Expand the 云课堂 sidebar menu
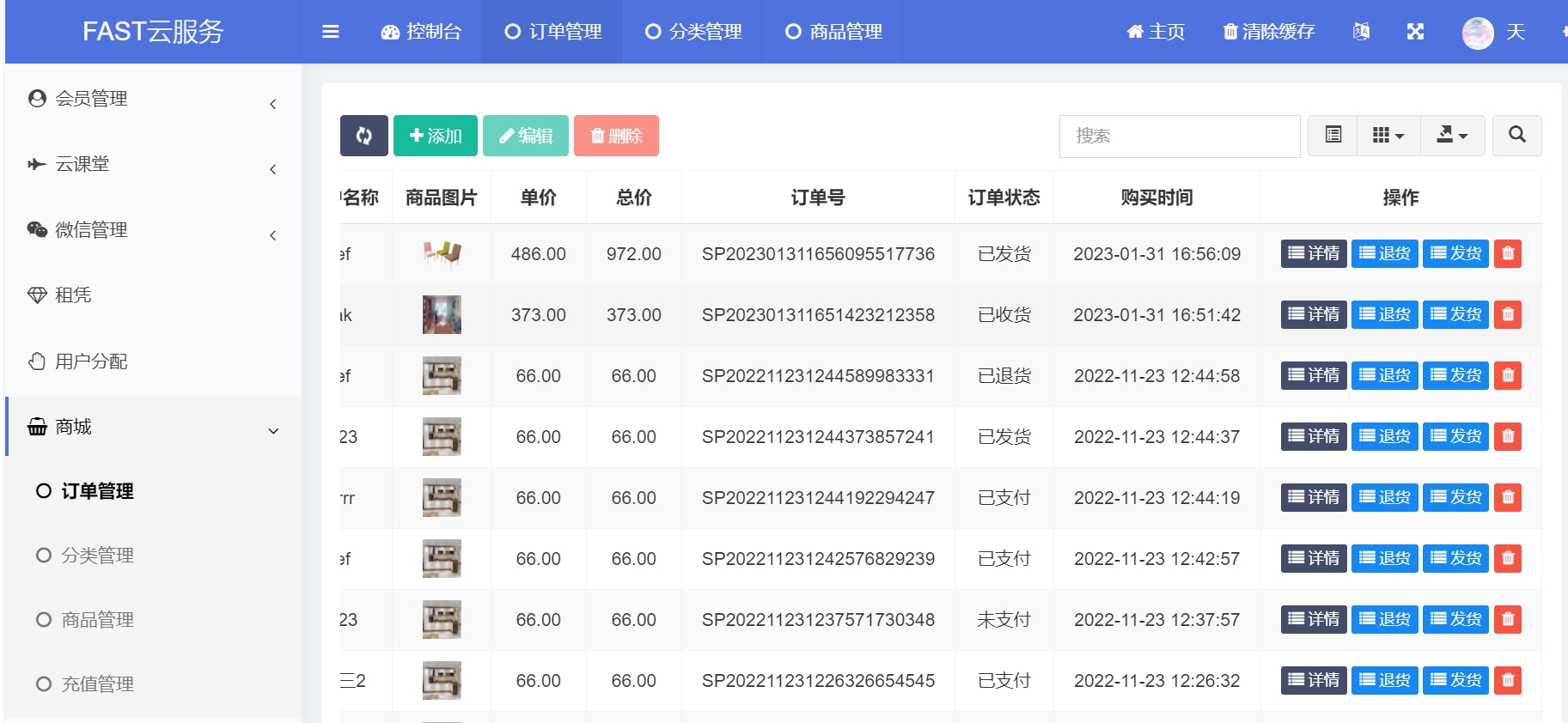Image resolution: width=1568 pixels, height=723 pixels. [153, 164]
